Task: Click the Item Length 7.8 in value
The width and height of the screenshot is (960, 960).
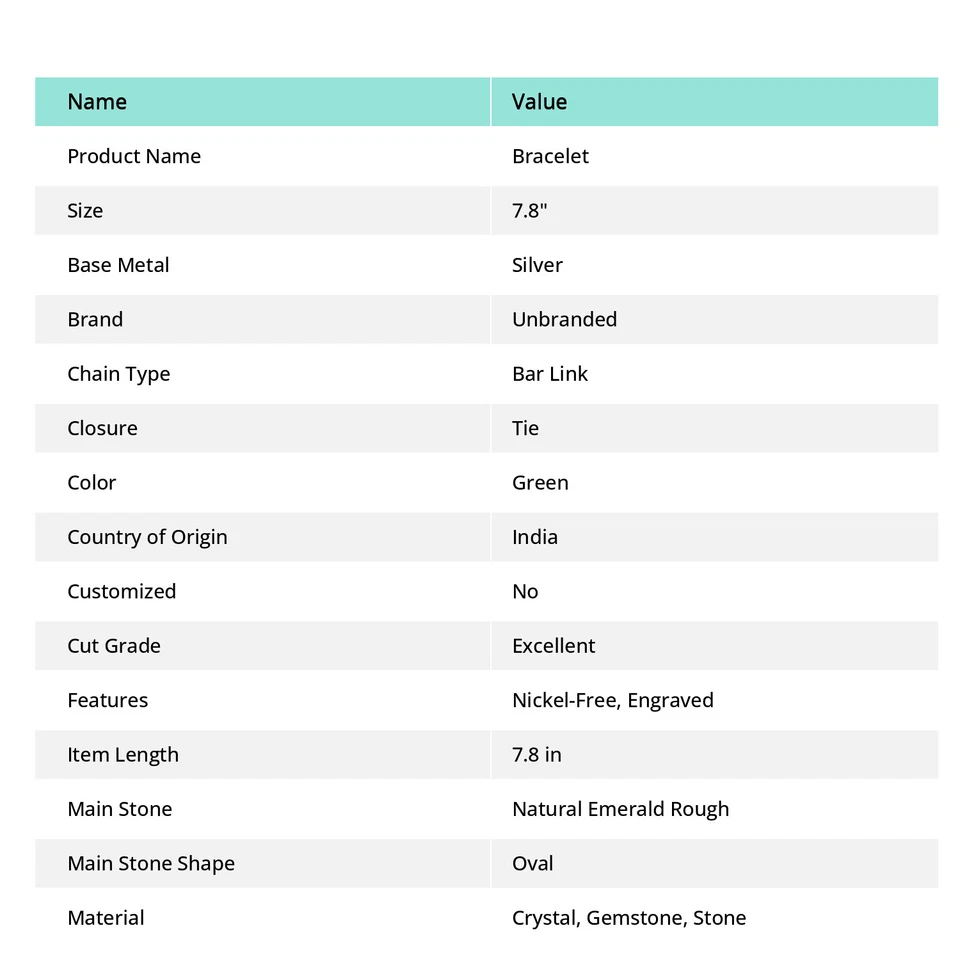Action: [536, 755]
